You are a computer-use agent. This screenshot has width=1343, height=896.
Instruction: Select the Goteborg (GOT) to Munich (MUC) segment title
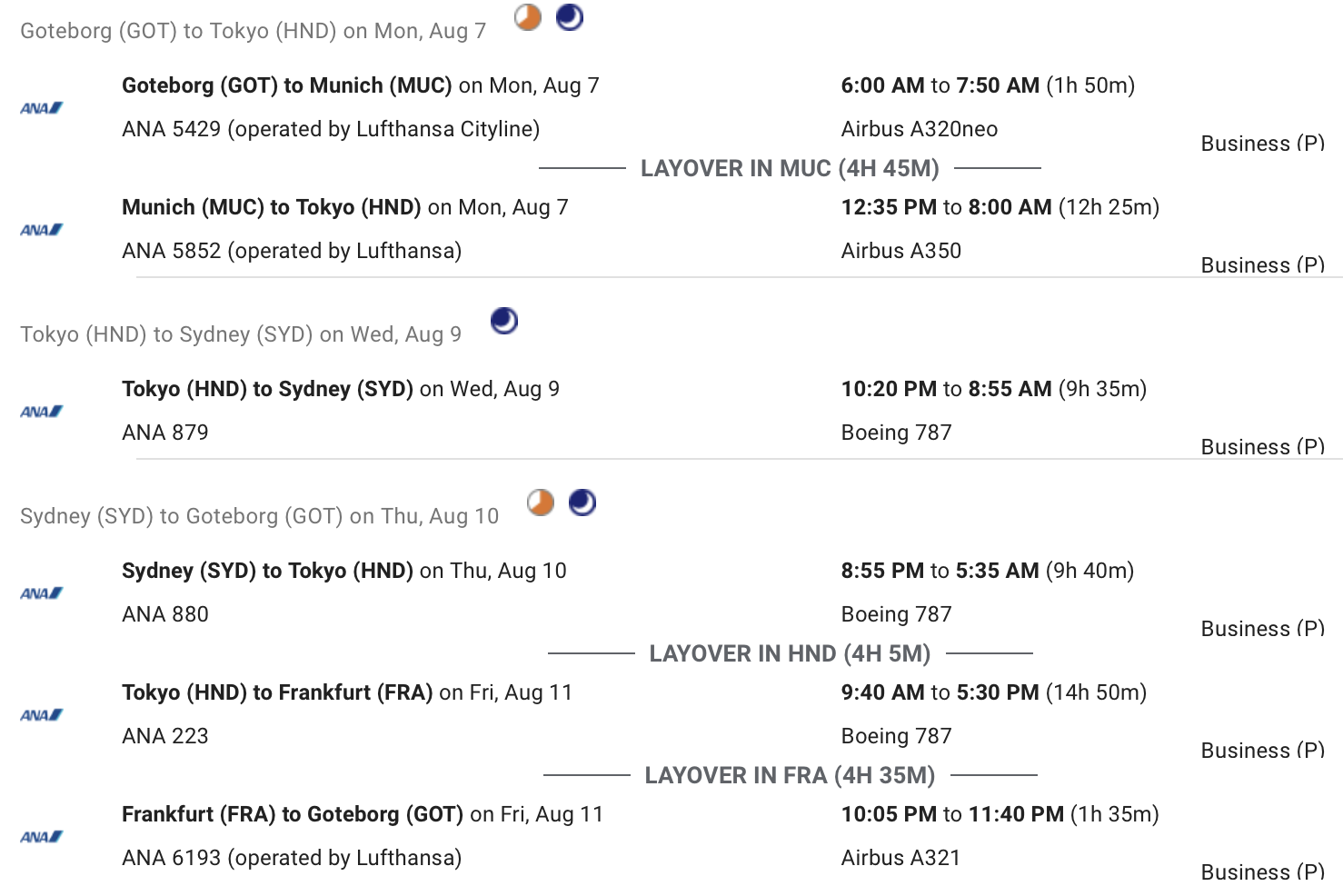click(x=287, y=85)
